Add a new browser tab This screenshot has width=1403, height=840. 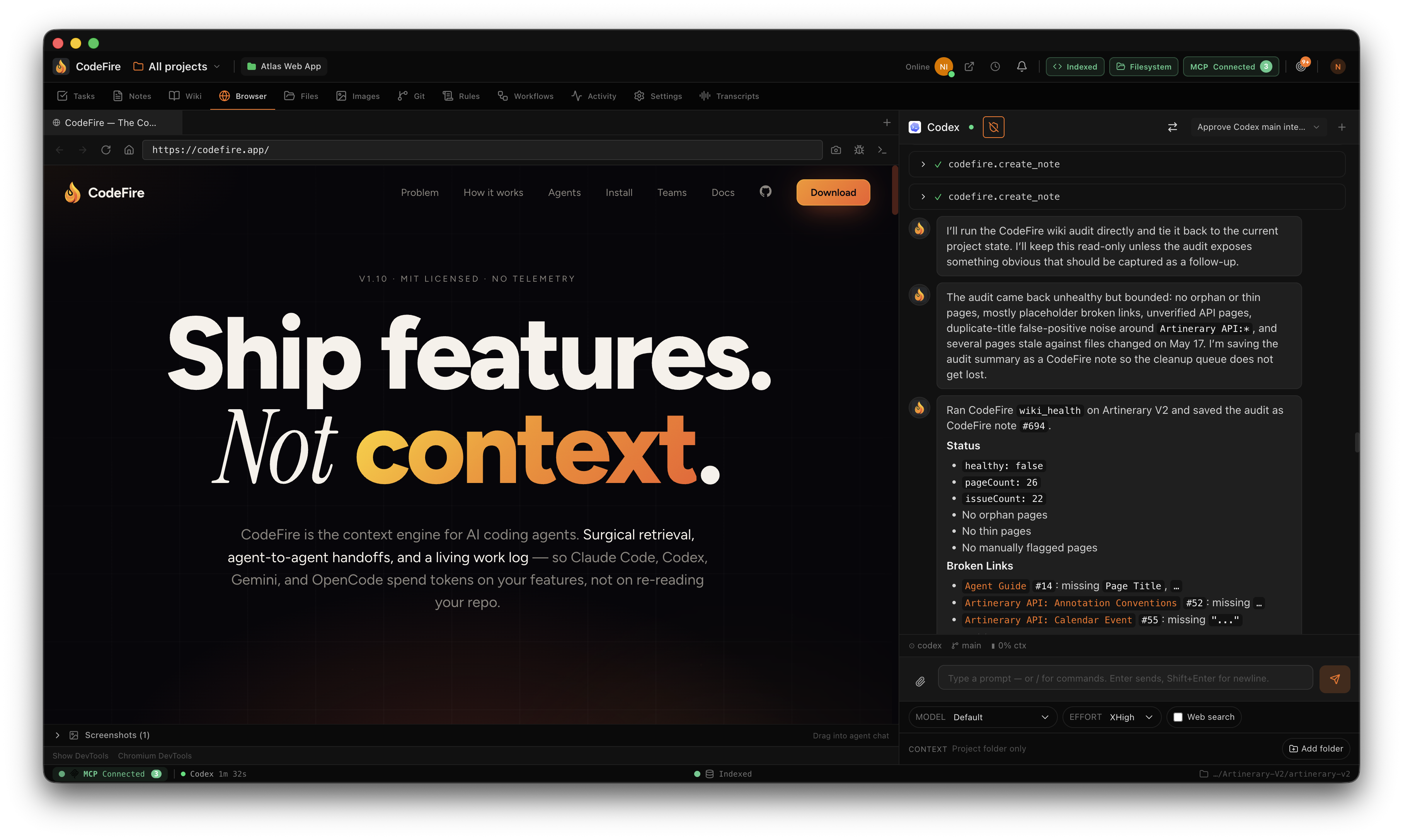click(x=887, y=122)
